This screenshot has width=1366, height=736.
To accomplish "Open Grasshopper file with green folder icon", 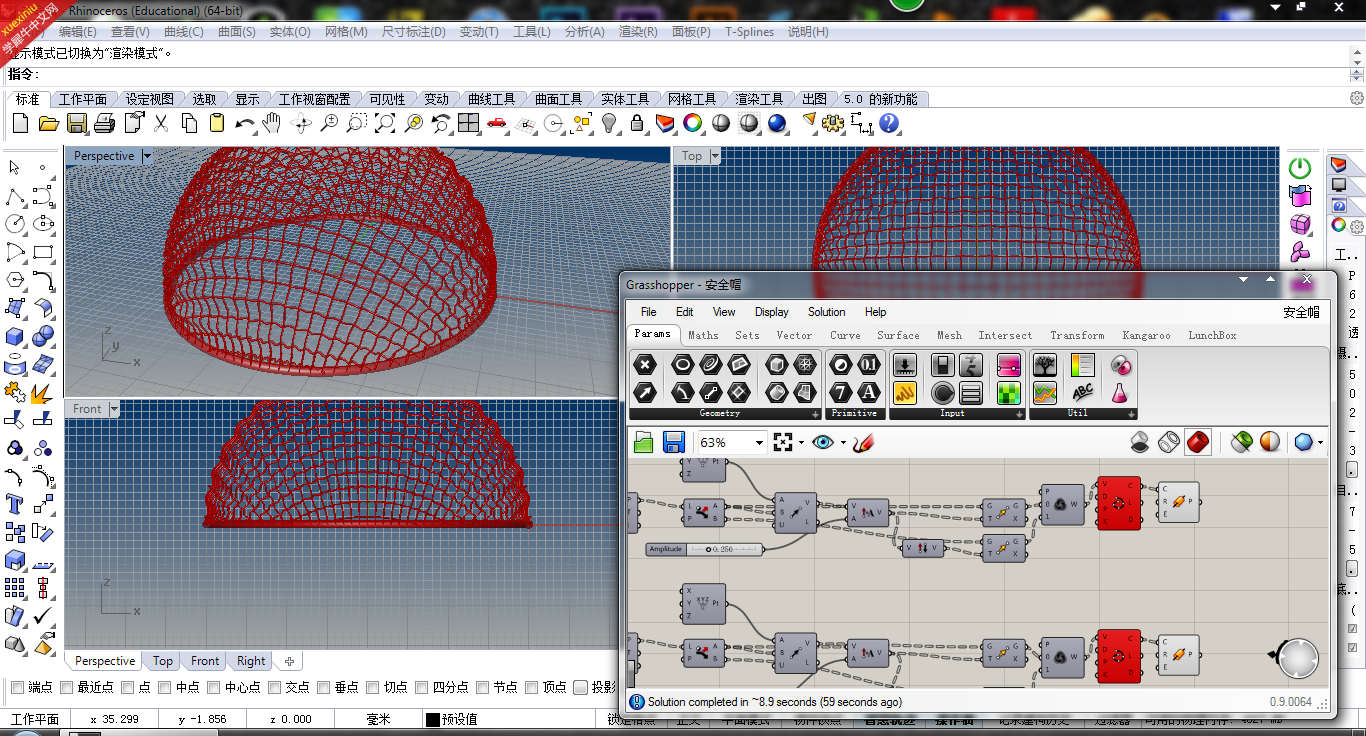I will tap(643, 442).
